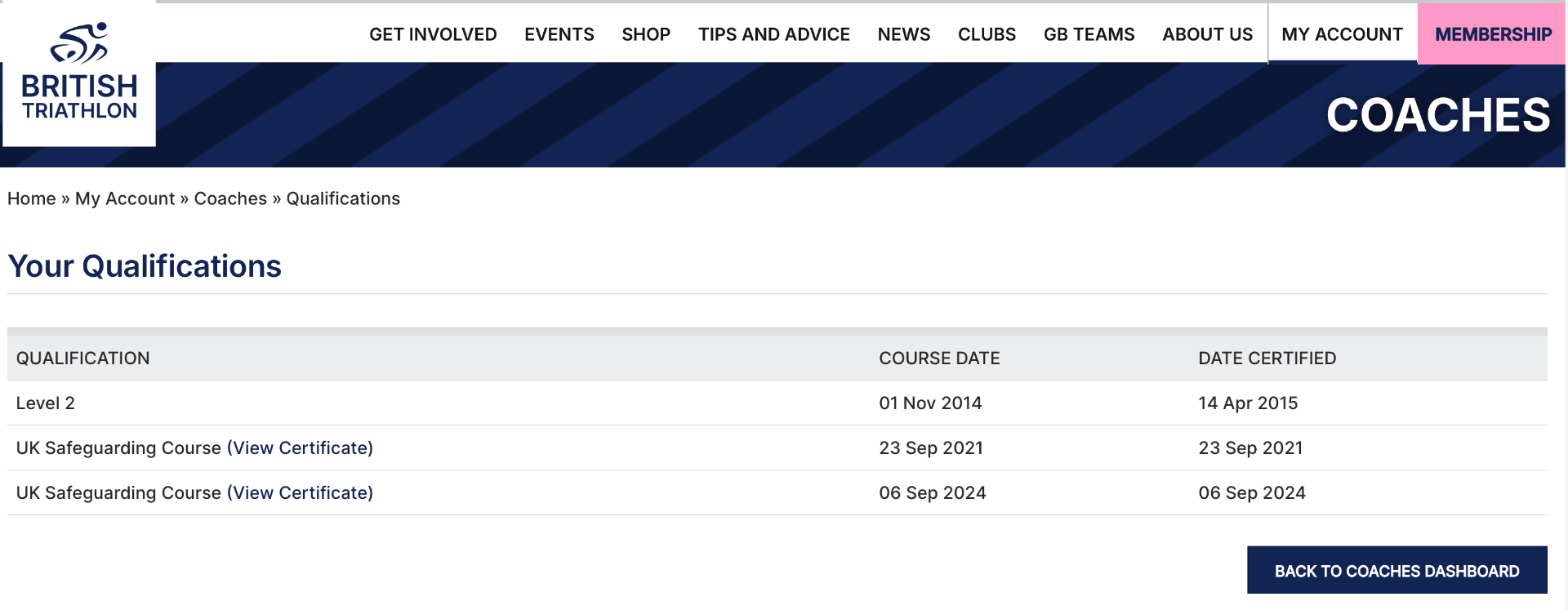
Task: Select the Level 2 qualification row
Action: tap(46, 403)
